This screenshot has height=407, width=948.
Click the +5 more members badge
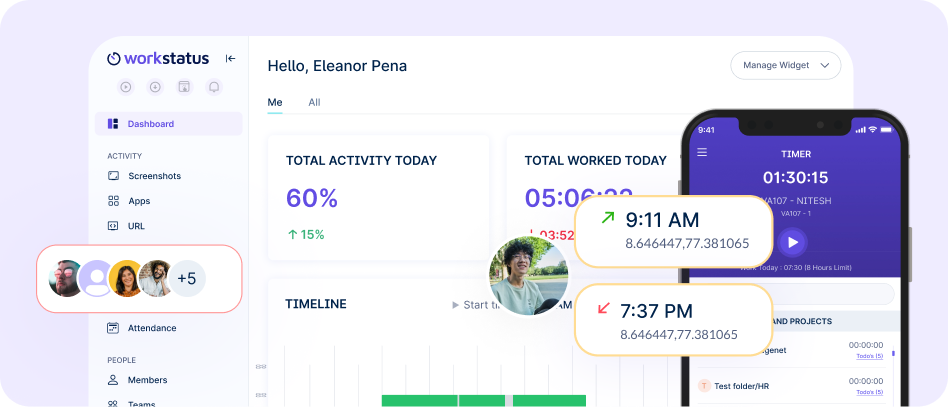[x=187, y=279]
